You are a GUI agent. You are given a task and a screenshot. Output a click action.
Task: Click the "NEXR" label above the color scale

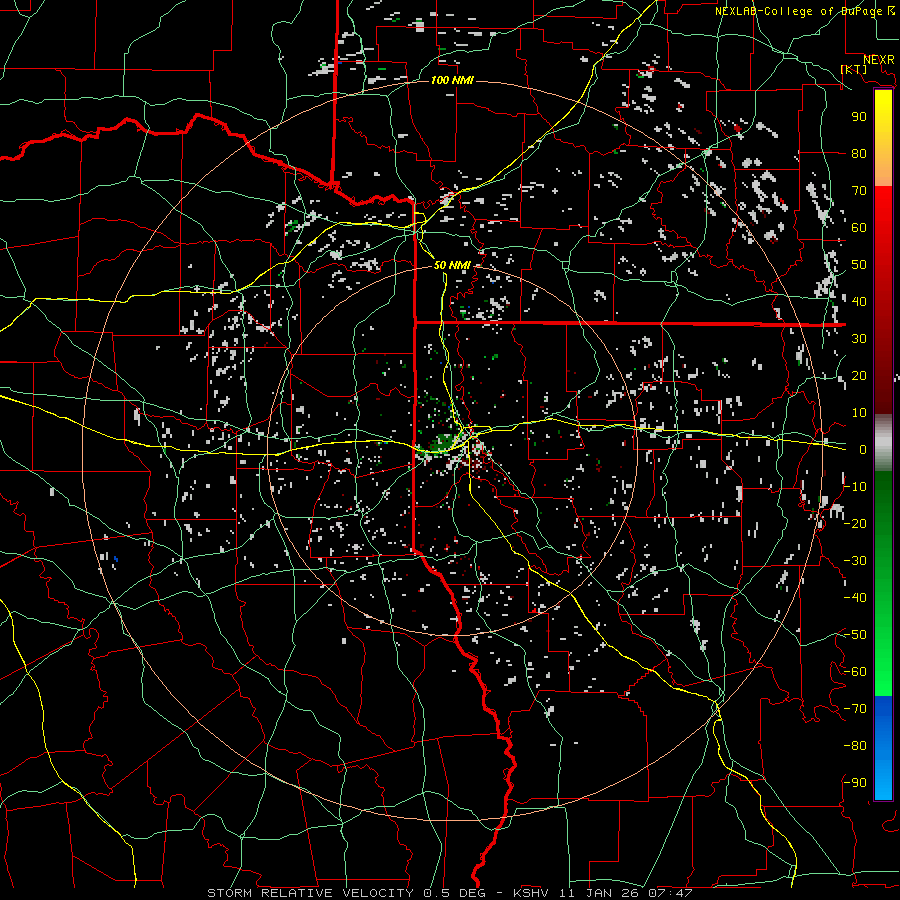(878, 60)
